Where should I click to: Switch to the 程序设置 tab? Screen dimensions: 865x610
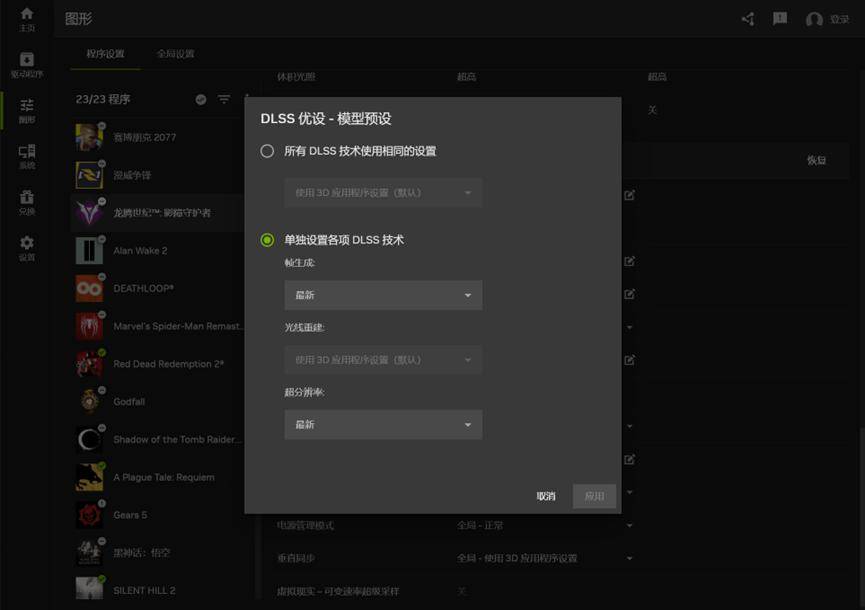pyautogui.click(x=105, y=54)
